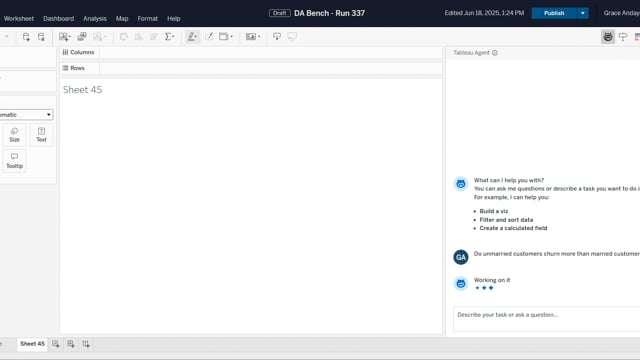Screen dimensions: 640x360
Task: Click the Grace Anday user name
Action: coord(622,13)
